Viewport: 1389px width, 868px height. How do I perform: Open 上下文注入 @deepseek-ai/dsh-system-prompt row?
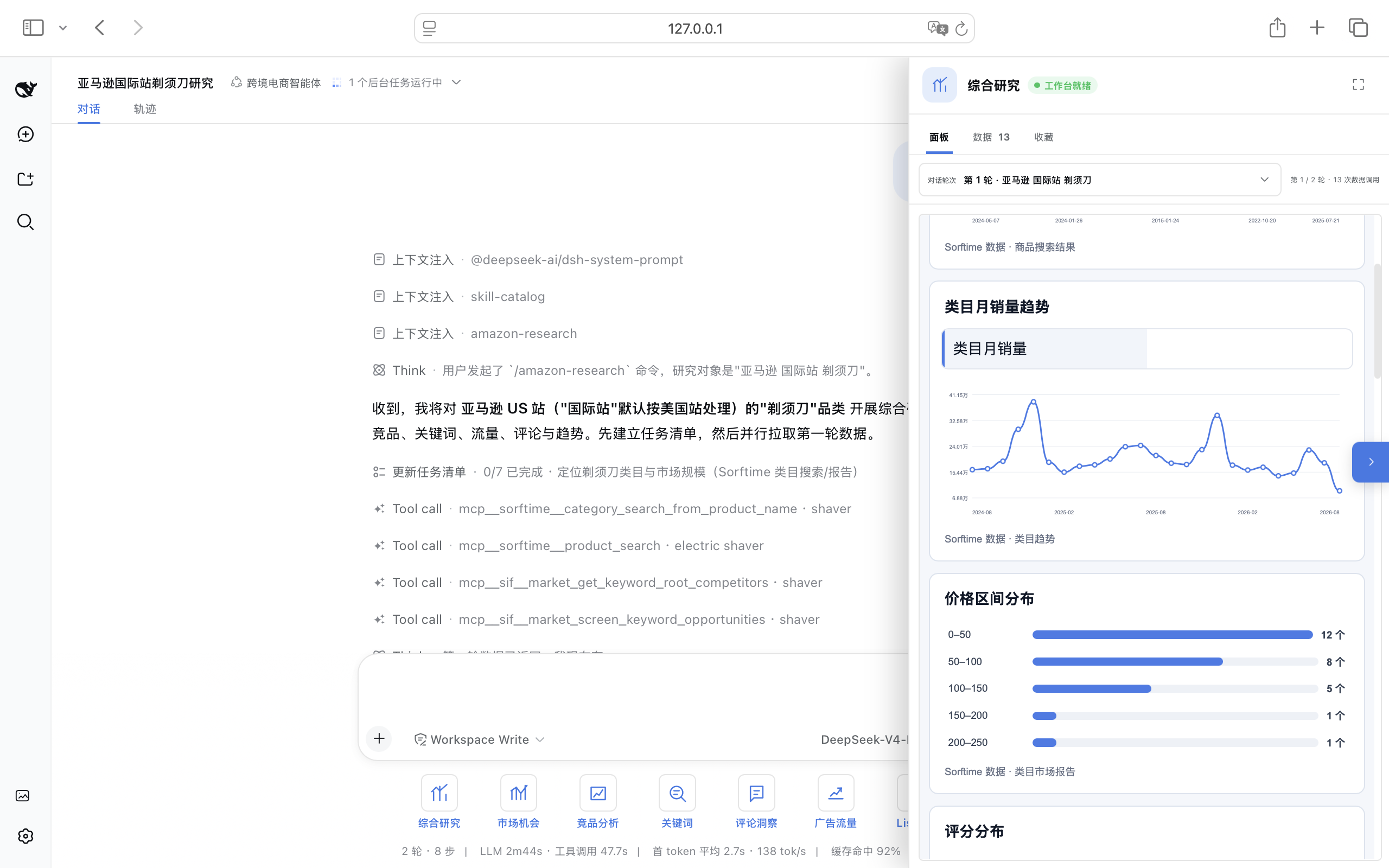(x=528, y=260)
